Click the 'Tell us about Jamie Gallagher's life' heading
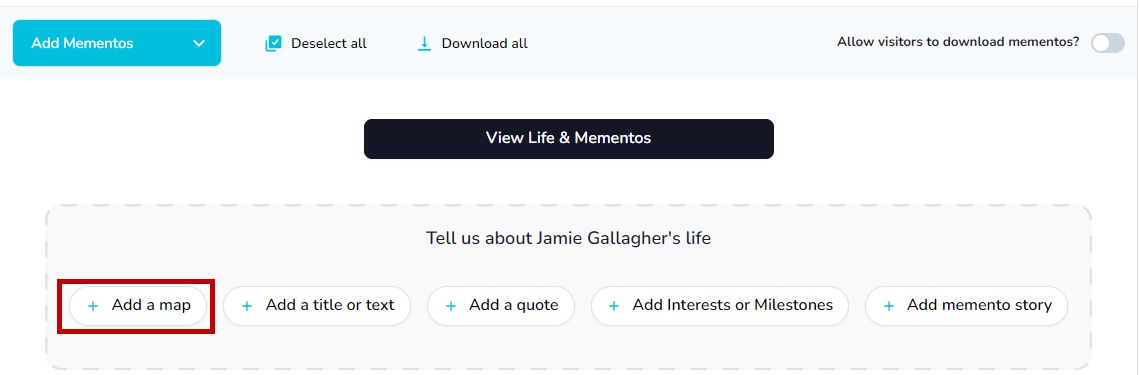Viewport: 1139px width, 375px height. (x=568, y=238)
